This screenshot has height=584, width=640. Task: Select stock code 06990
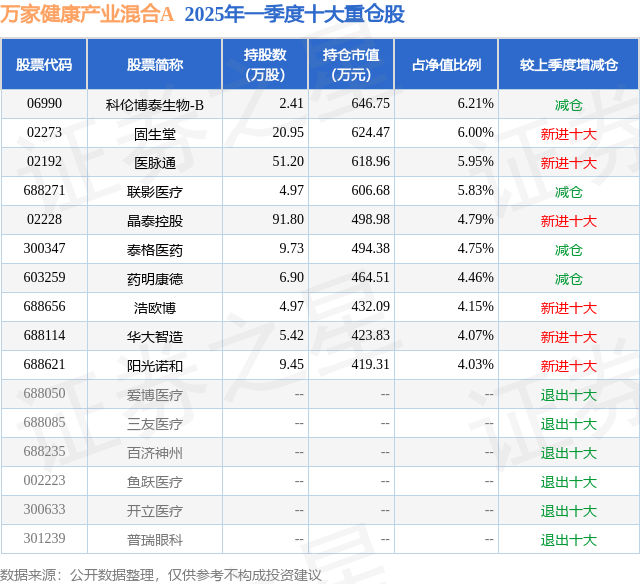click(x=44, y=104)
